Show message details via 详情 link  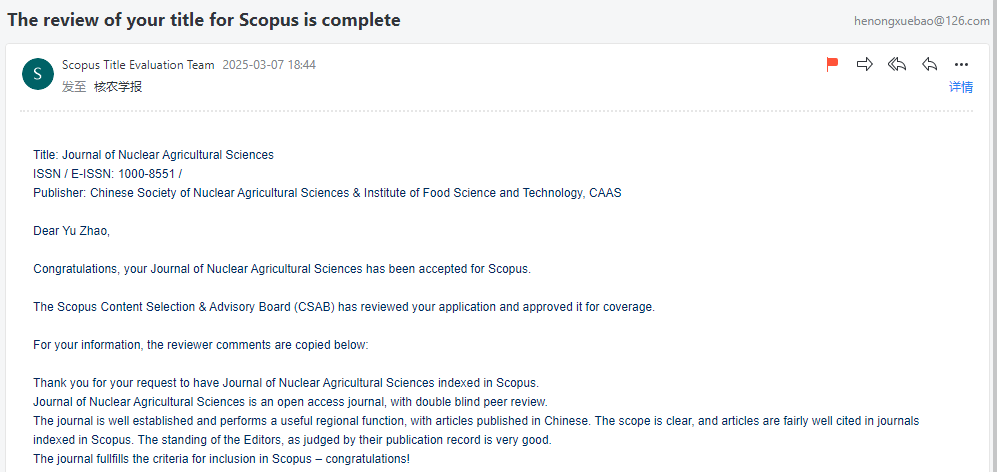961,87
